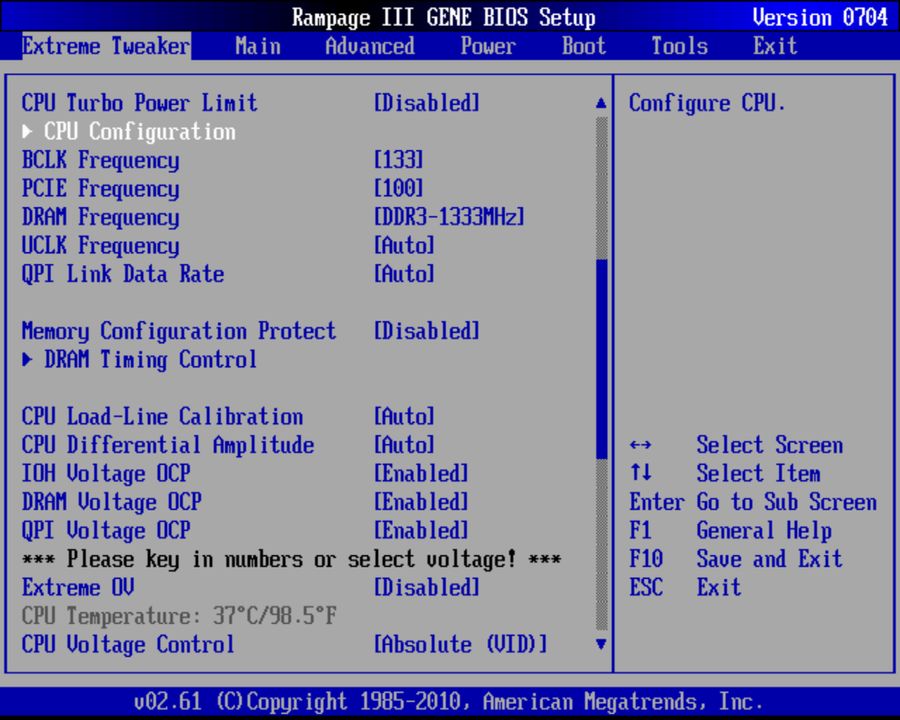Open the Power tab
This screenshot has height=720, width=900.
(x=488, y=46)
